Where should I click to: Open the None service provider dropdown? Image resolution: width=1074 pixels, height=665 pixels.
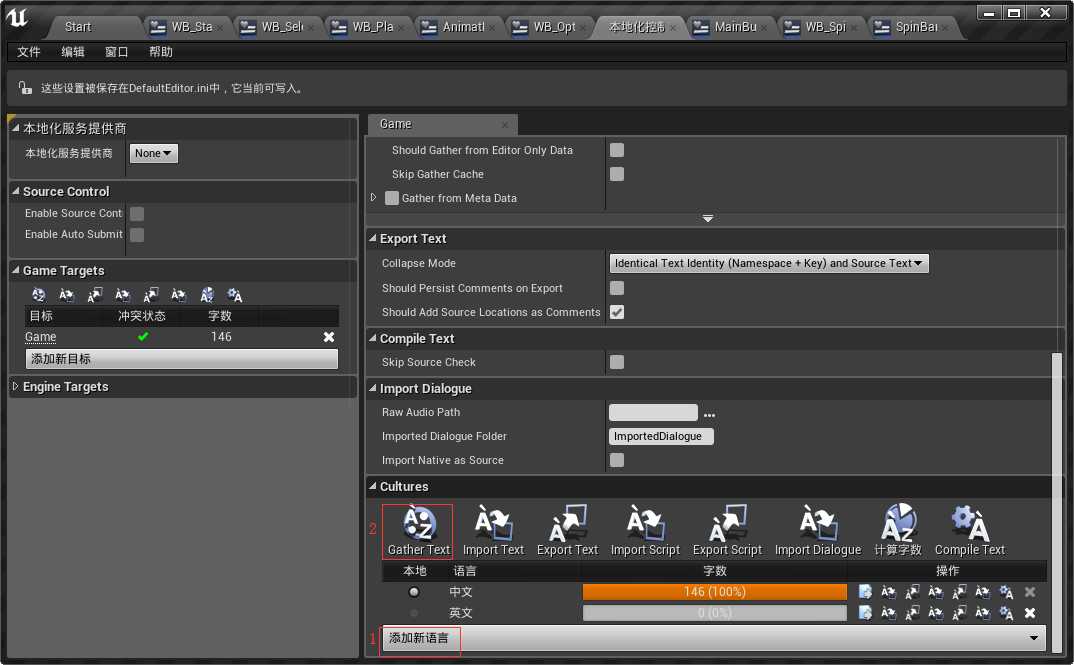tap(153, 153)
